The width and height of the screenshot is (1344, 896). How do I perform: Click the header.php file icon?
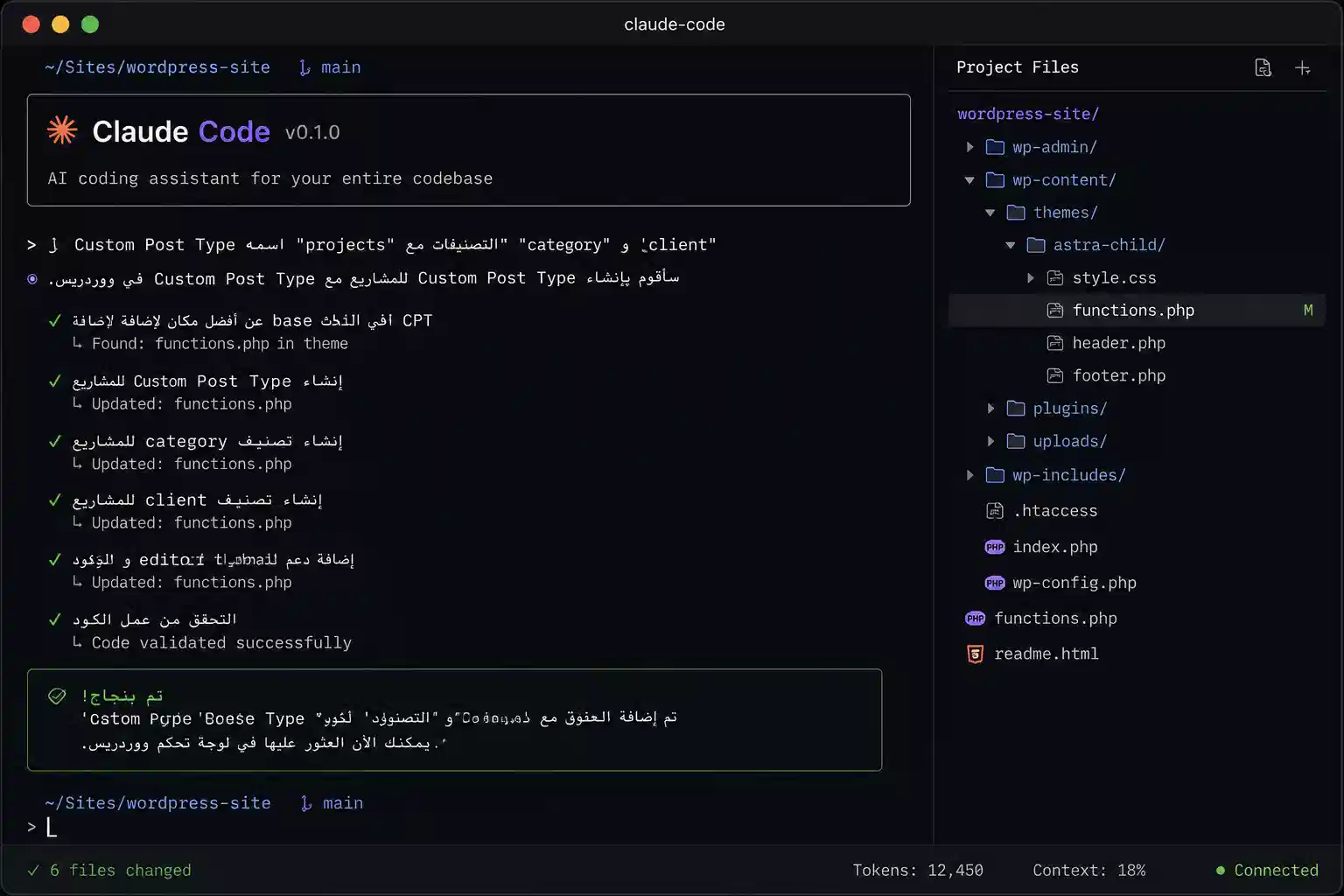click(x=1055, y=343)
